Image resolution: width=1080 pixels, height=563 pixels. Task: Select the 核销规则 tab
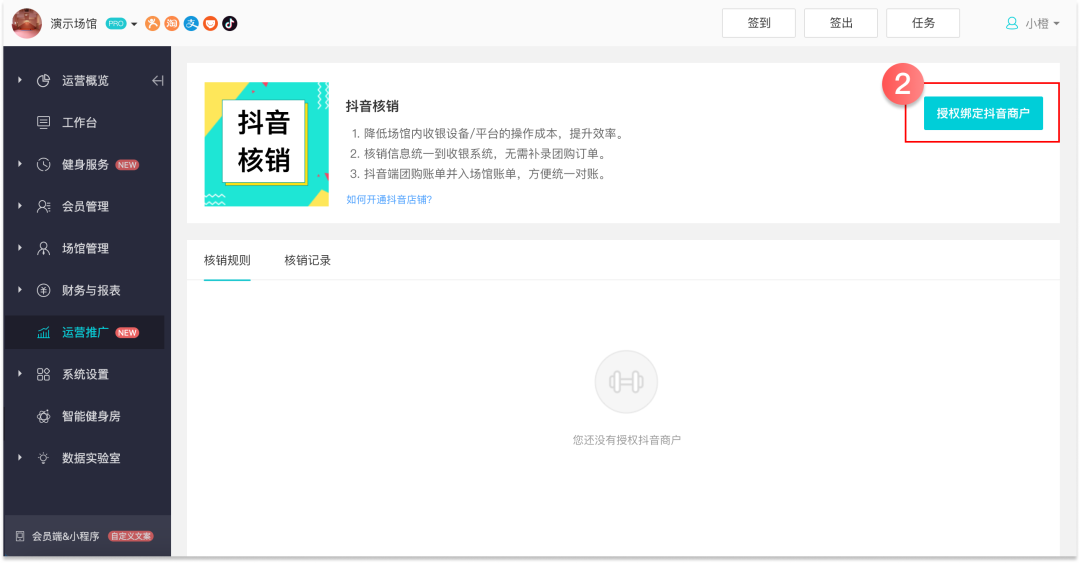pyautogui.click(x=227, y=261)
